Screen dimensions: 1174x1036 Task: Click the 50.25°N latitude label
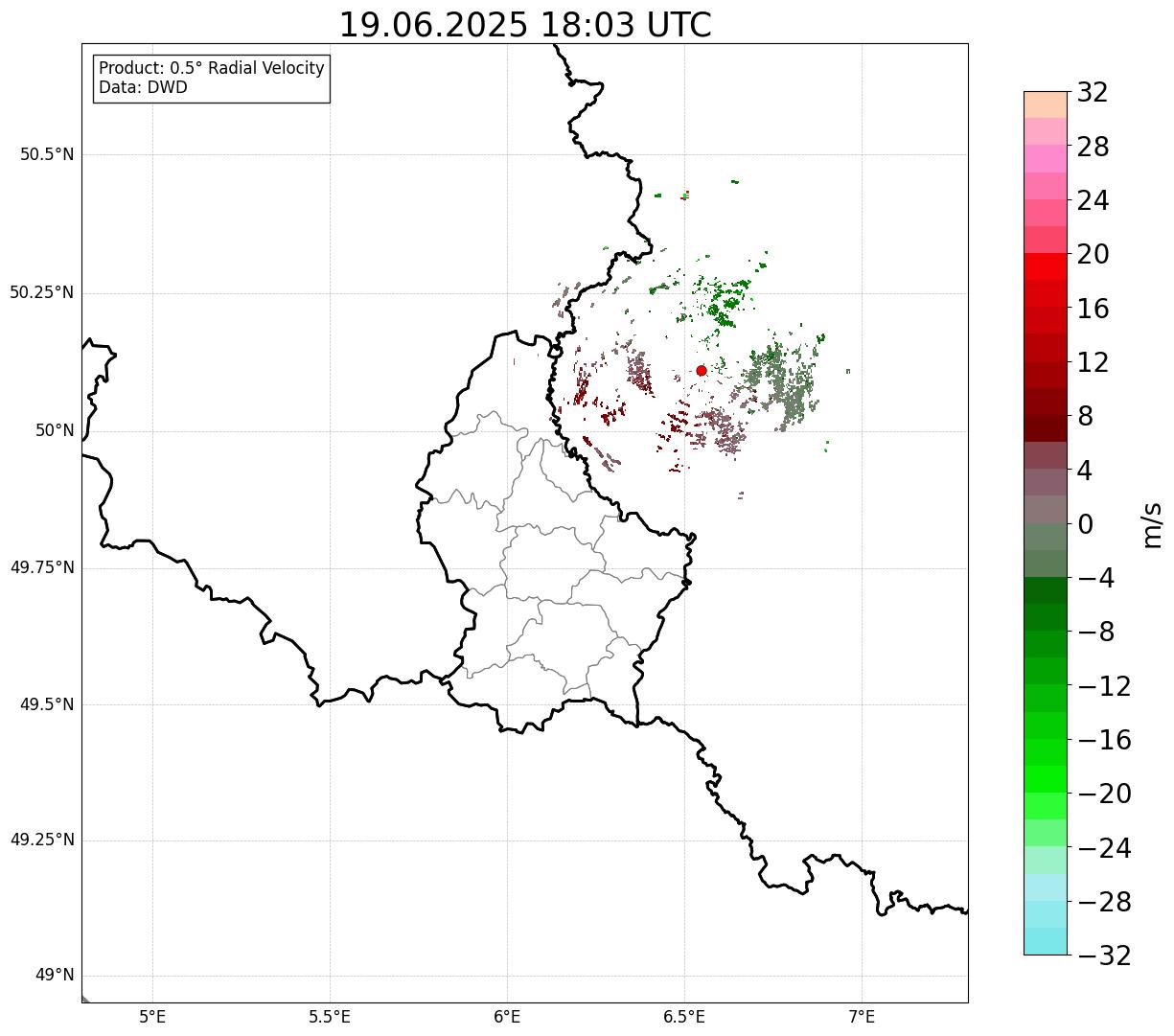tap(42, 292)
